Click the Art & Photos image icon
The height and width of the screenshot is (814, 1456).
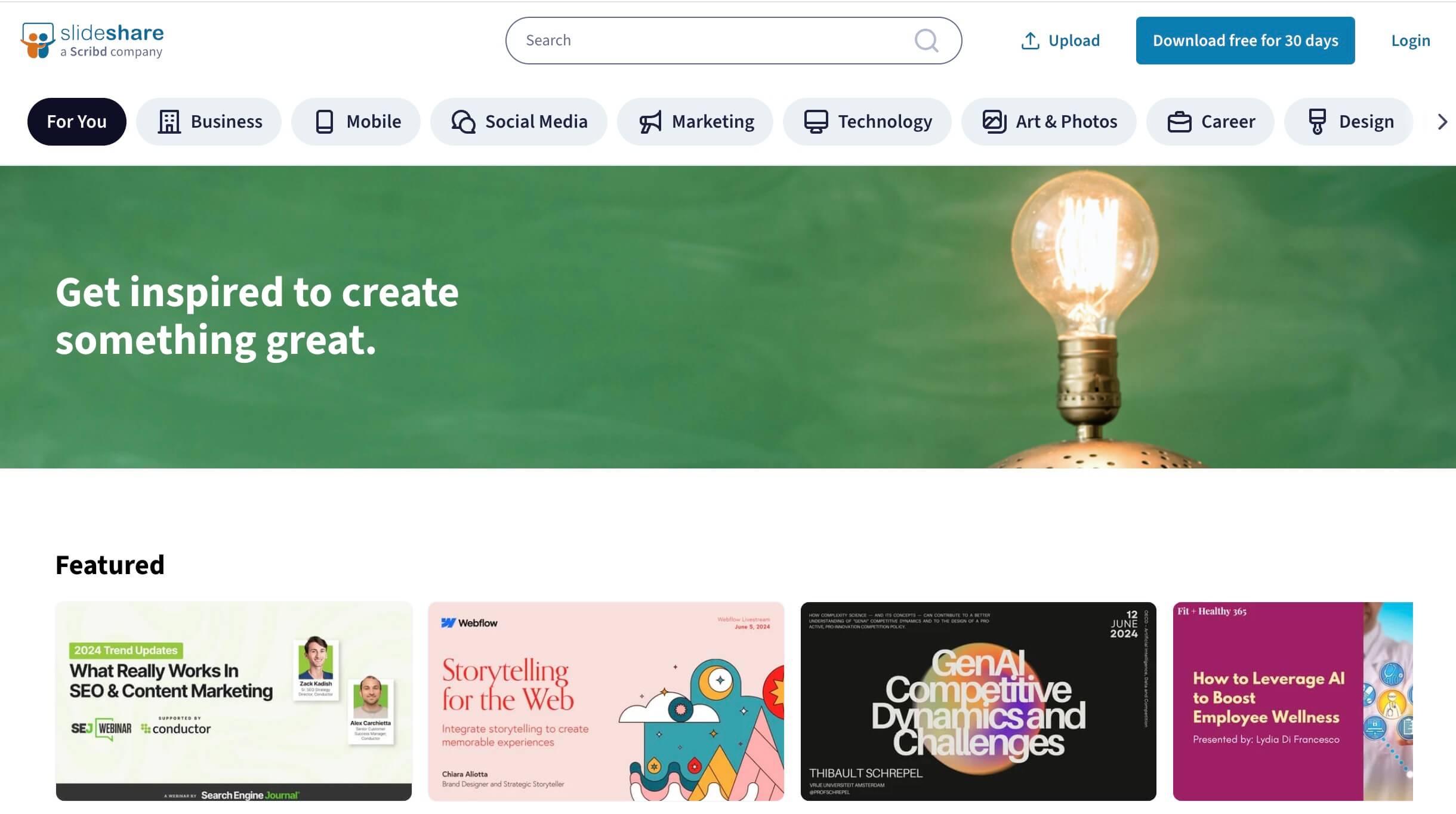[994, 122]
